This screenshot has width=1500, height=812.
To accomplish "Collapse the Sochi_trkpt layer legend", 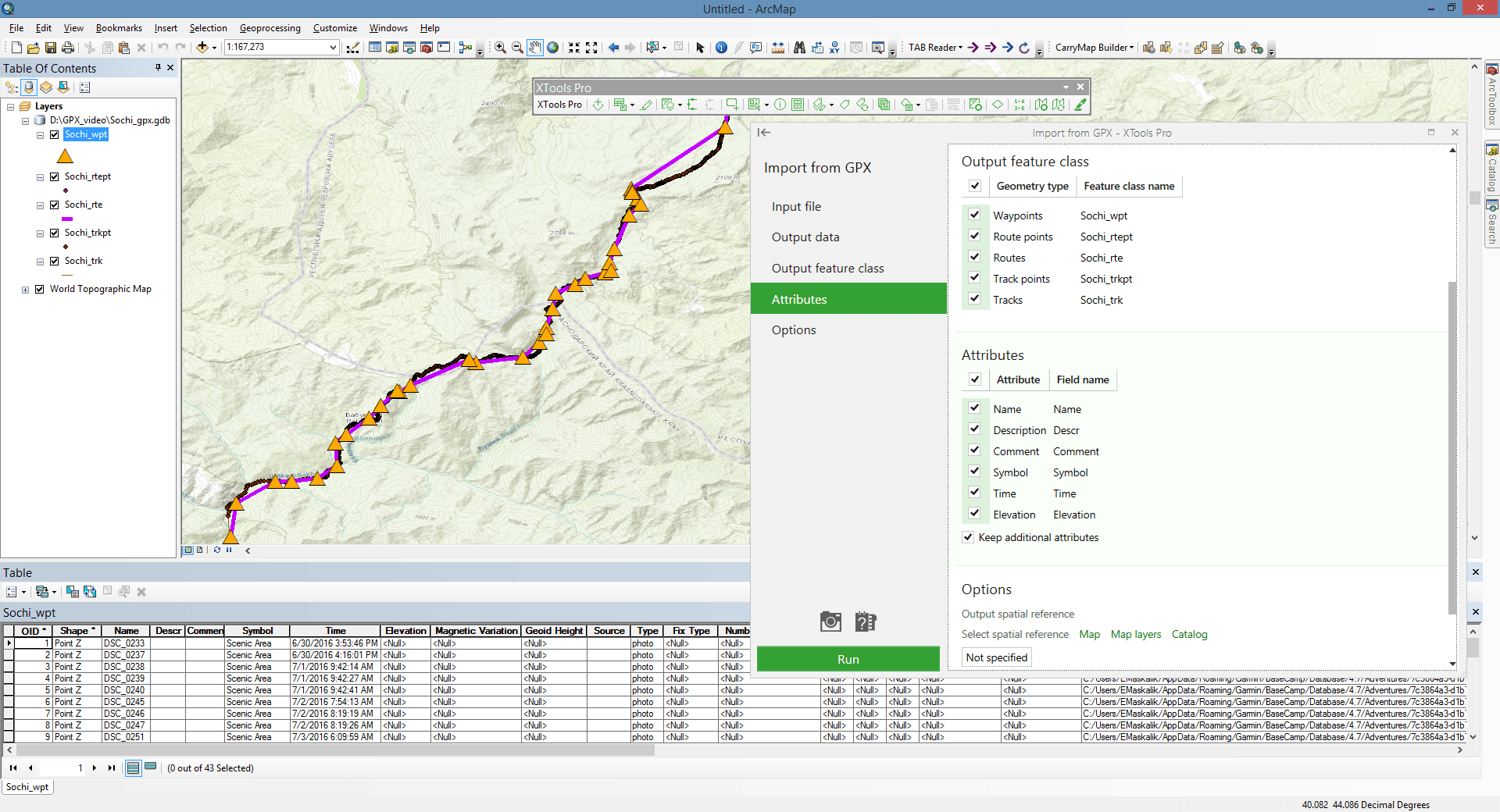I will click(x=41, y=233).
